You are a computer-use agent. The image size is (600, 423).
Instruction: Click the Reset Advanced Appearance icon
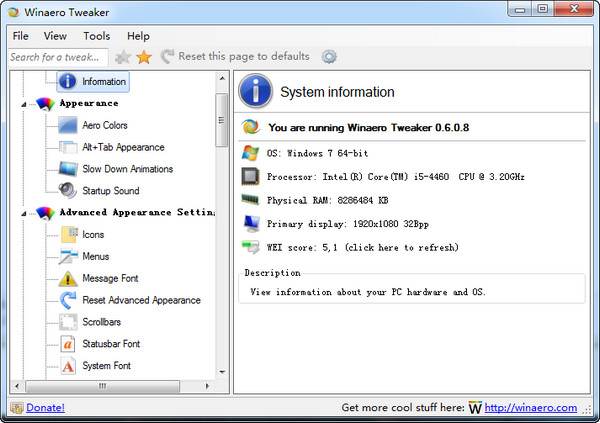point(67,300)
